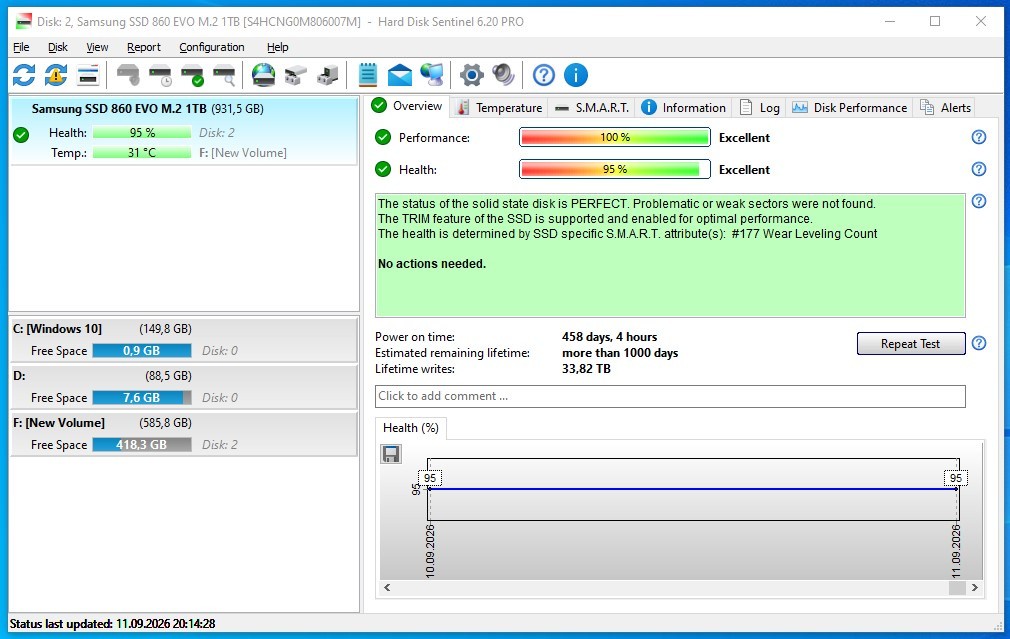Switch to the S.M.A.R.T. tab

click(591, 108)
